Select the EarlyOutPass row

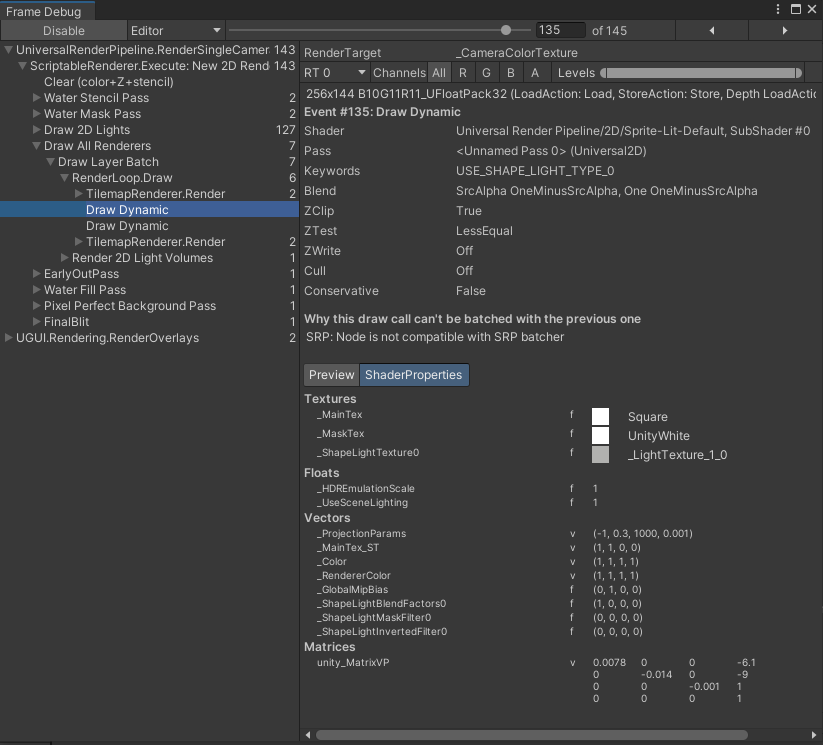point(150,274)
